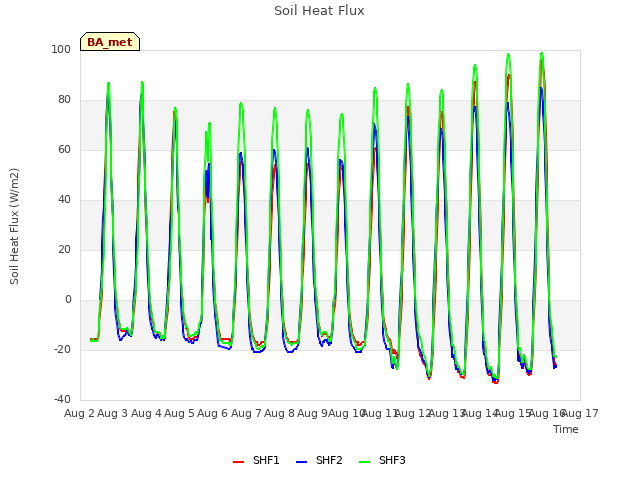Click the 20 y-axis tick label
Screen dimensions: 640x480
click(x=64, y=249)
